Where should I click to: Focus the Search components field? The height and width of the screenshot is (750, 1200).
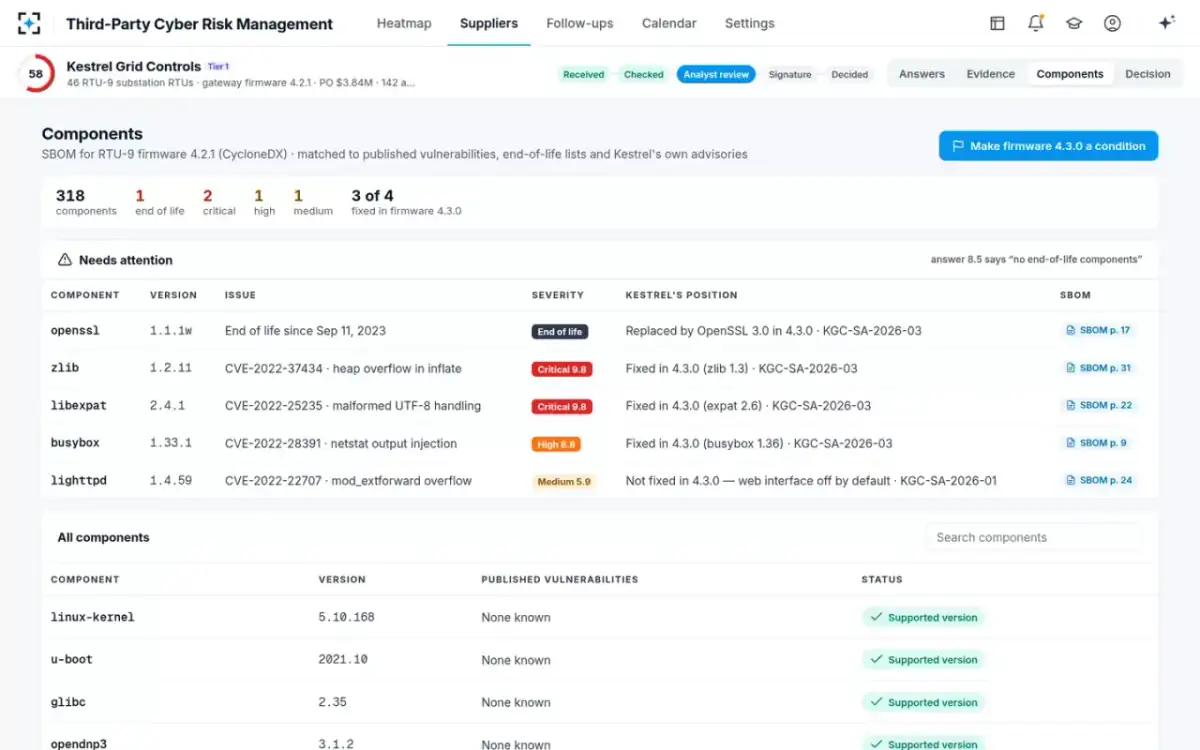(1032, 537)
